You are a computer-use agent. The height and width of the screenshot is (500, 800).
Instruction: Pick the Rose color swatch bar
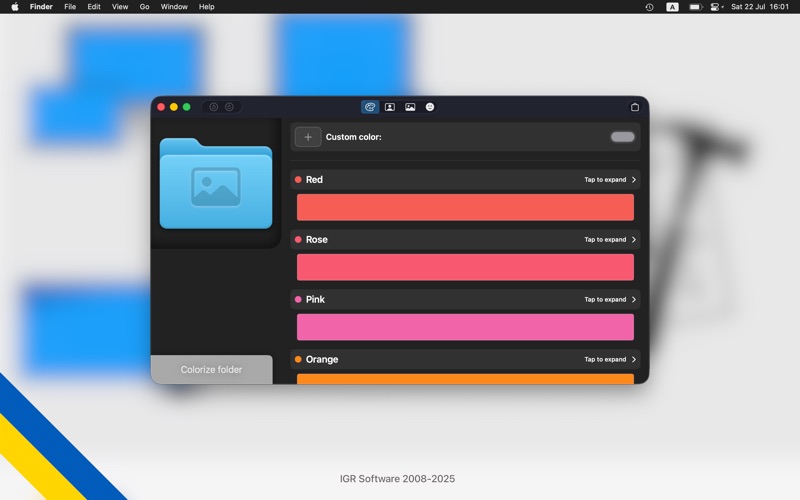(x=465, y=267)
